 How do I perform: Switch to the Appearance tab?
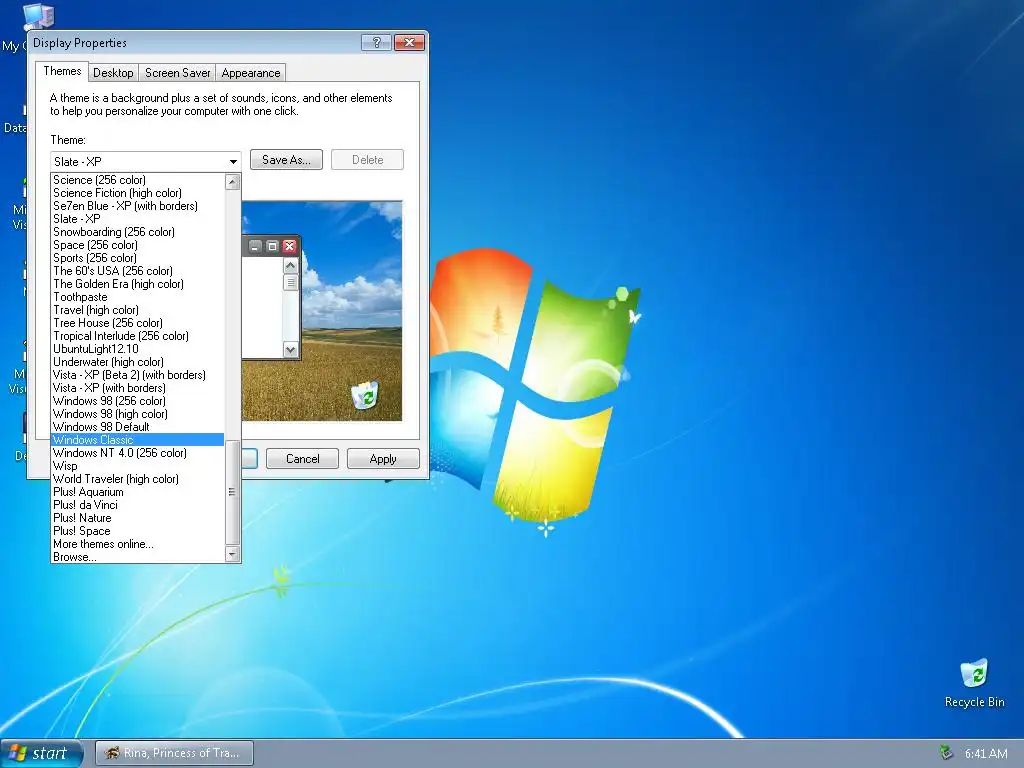(x=251, y=72)
